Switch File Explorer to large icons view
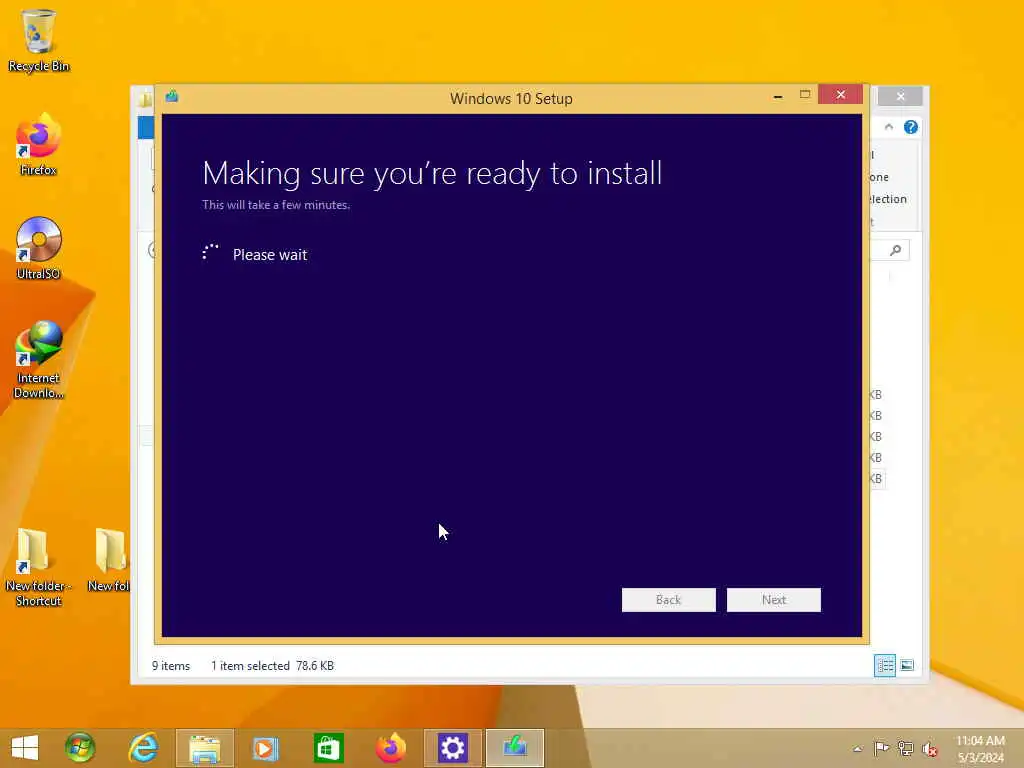 click(907, 665)
